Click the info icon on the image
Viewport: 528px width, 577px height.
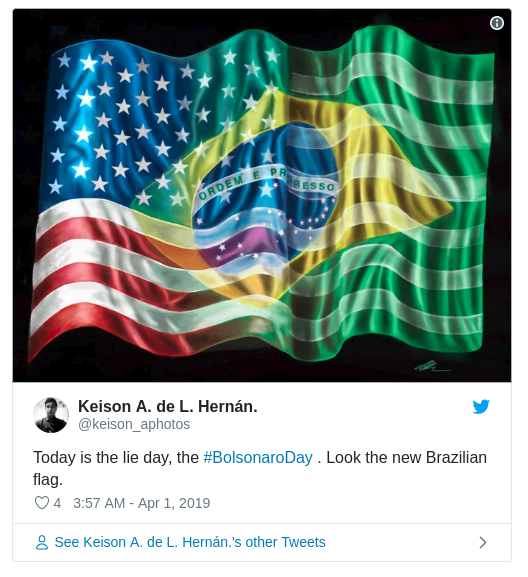click(496, 23)
